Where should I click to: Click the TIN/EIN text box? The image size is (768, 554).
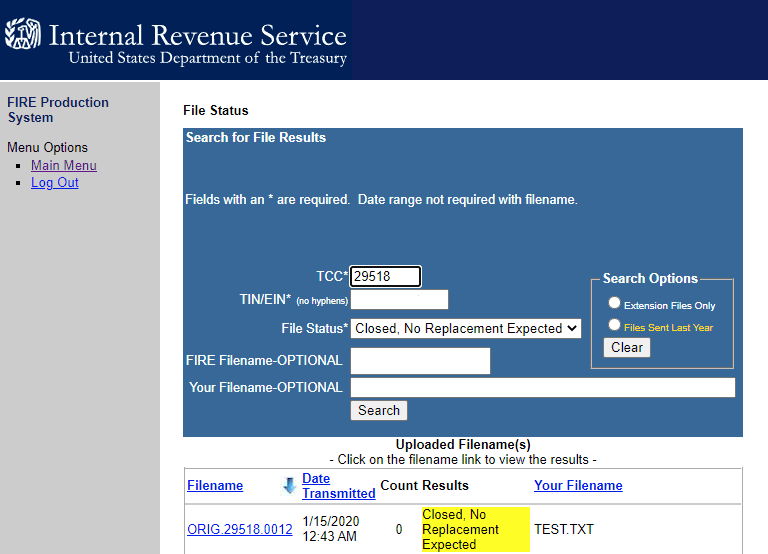coord(399,299)
